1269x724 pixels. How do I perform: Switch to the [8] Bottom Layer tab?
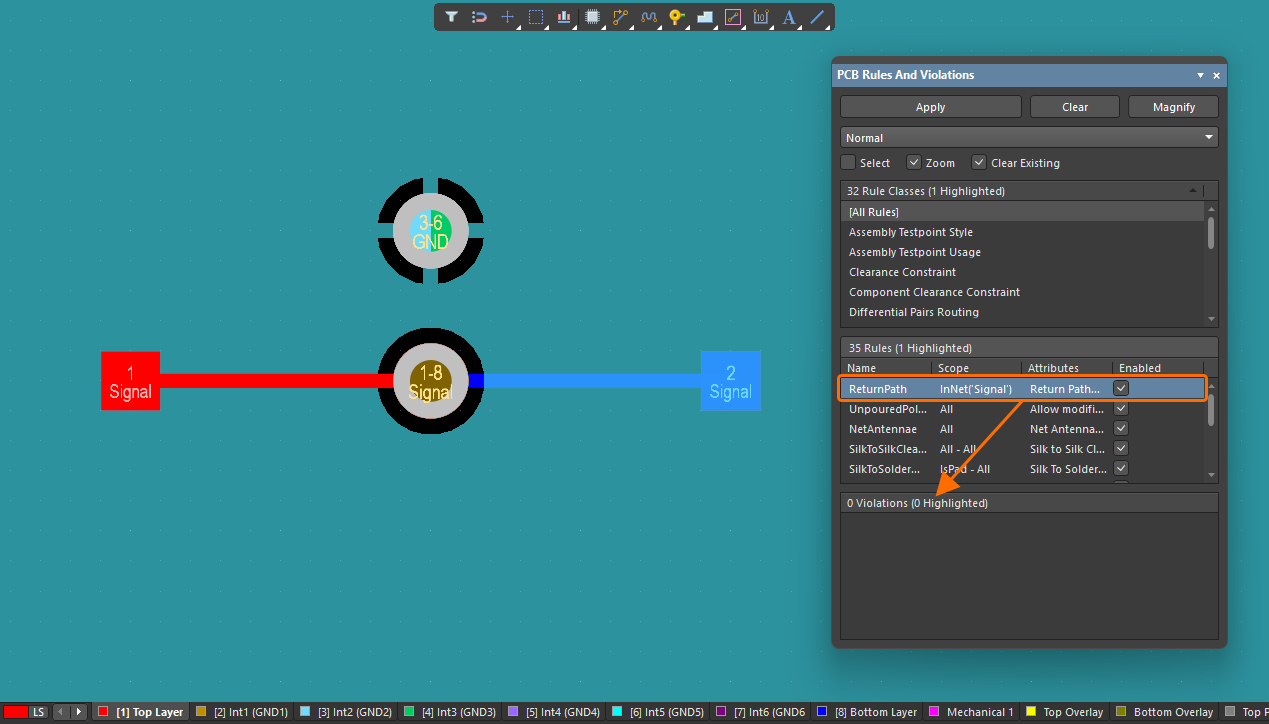[x=866, y=712]
